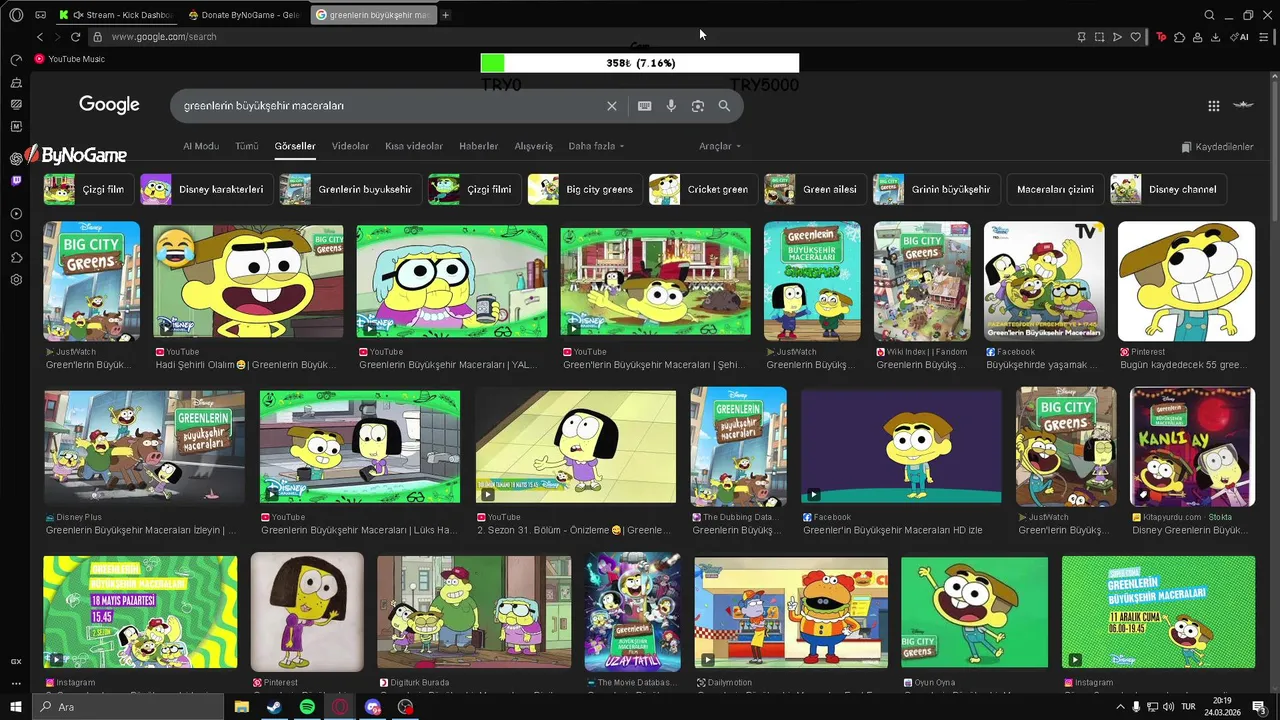The image size is (1280, 720).
Task: Select the Videolar search tab
Action: point(350,146)
